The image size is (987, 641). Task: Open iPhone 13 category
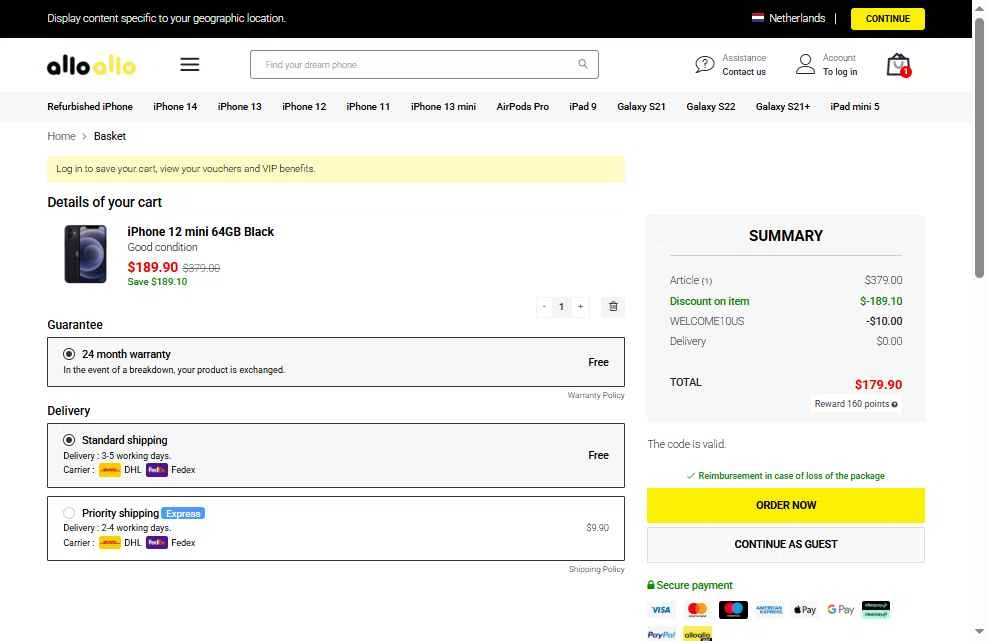239,106
